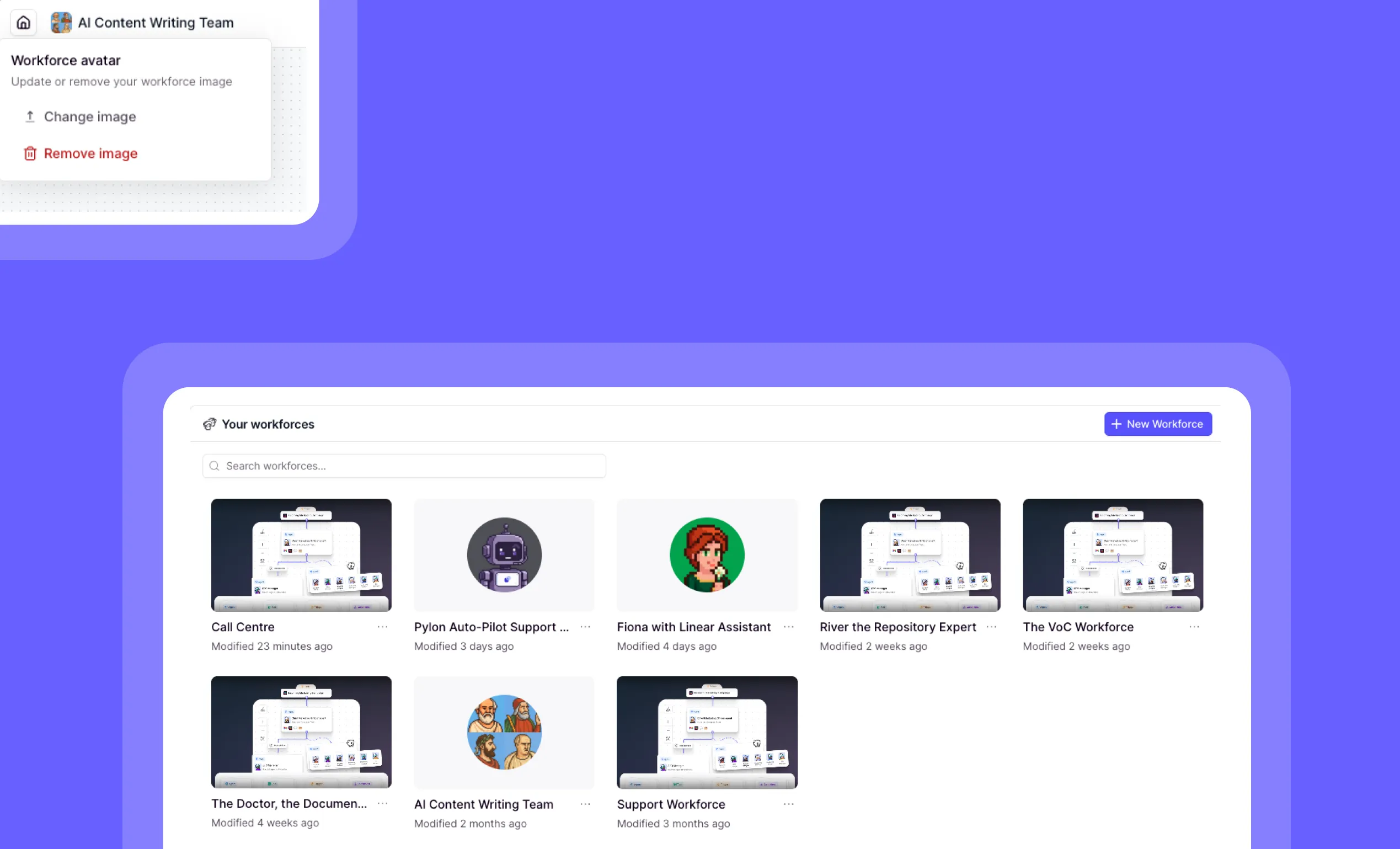Click the Search workforces input field
This screenshot has height=849, width=1400.
point(403,466)
